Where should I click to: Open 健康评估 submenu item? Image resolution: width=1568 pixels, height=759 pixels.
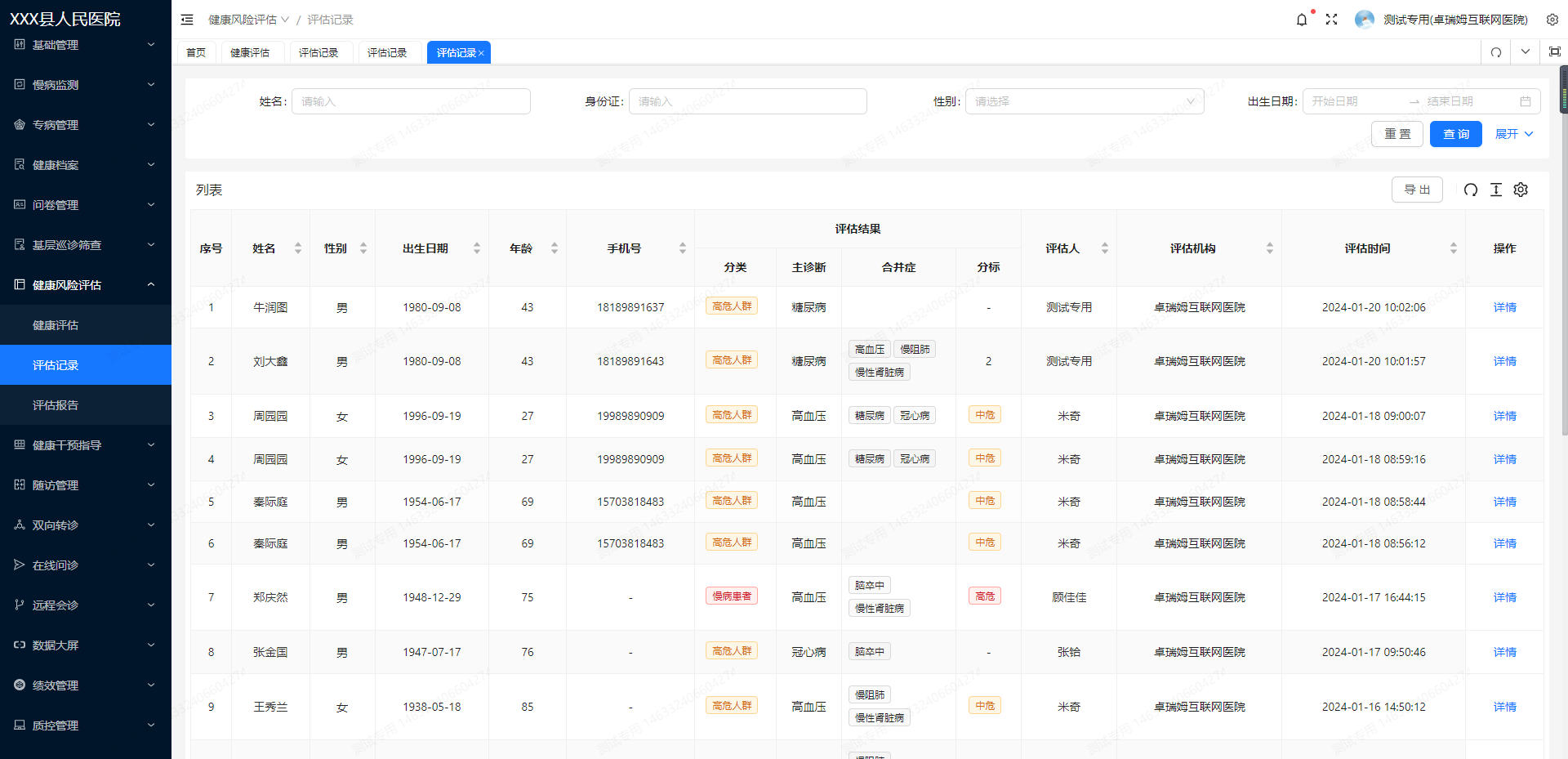86,325
